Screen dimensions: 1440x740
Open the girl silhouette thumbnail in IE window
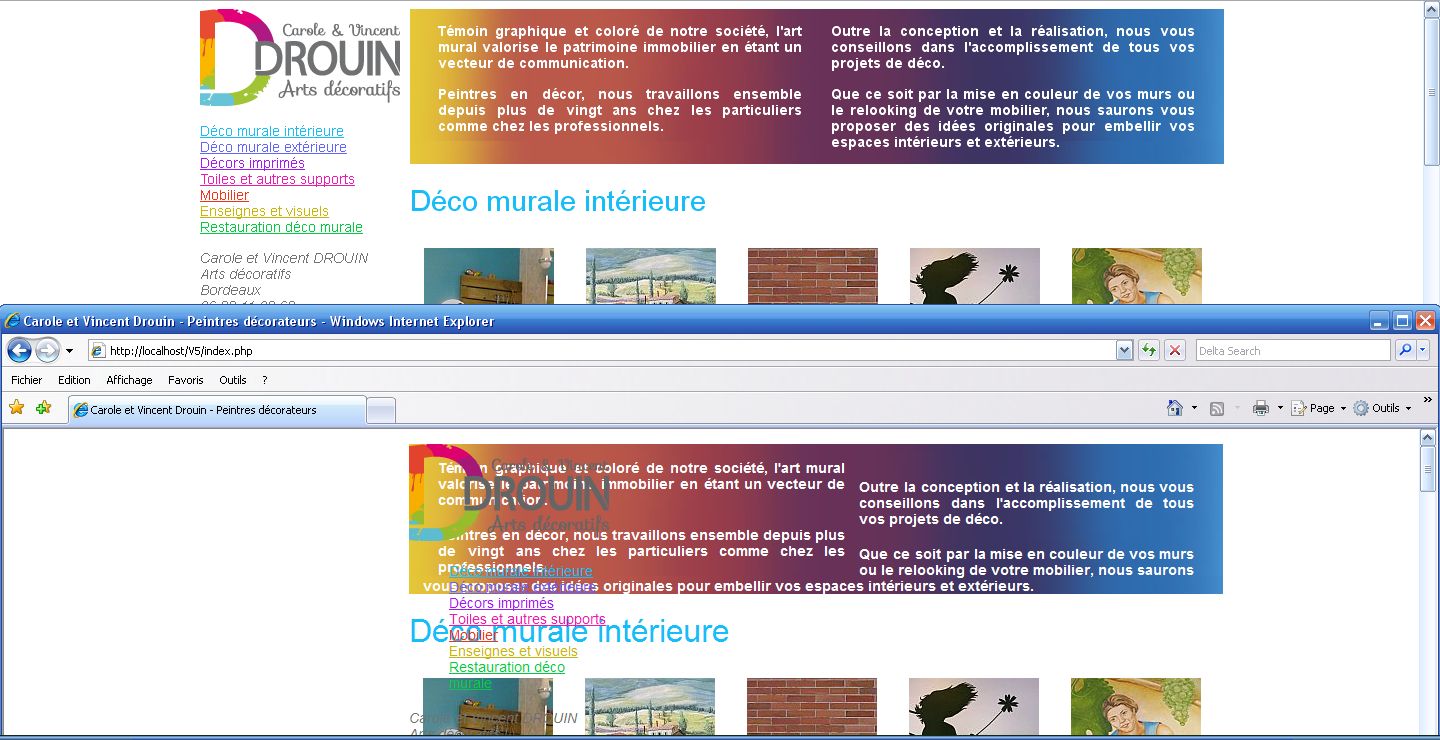point(974,706)
